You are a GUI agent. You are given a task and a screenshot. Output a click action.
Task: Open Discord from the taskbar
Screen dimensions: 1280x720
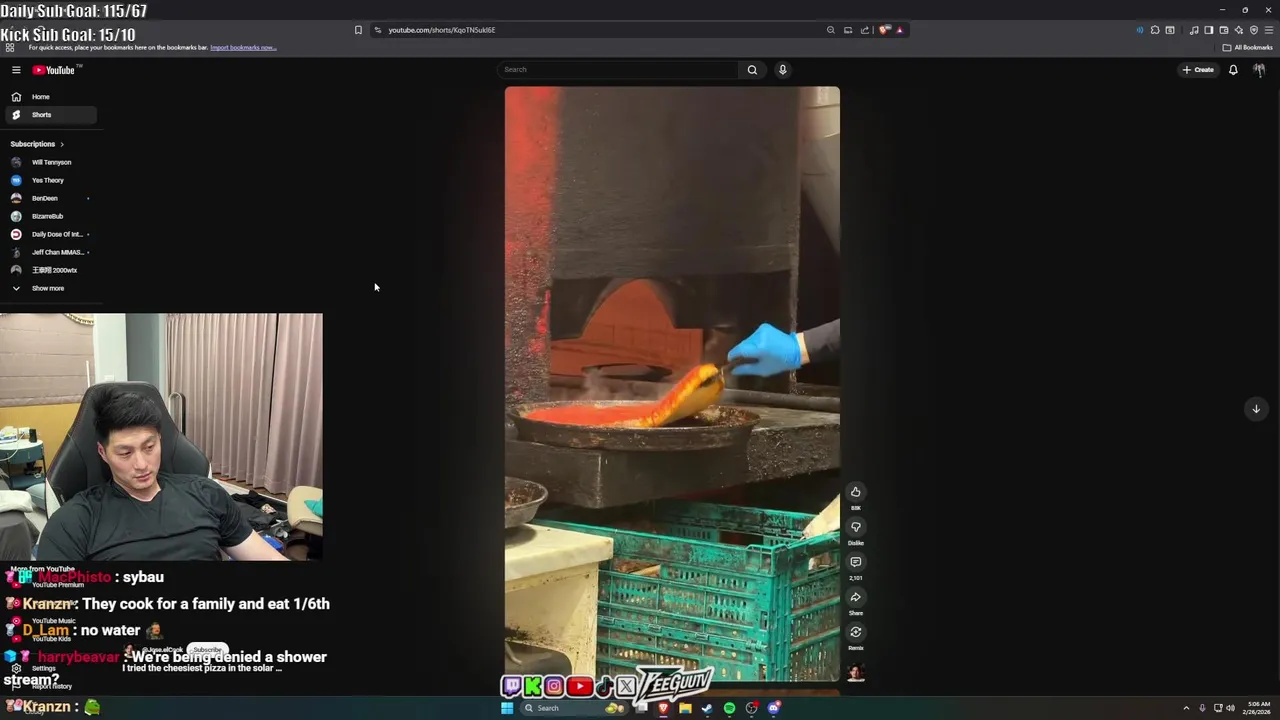click(774, 708)
